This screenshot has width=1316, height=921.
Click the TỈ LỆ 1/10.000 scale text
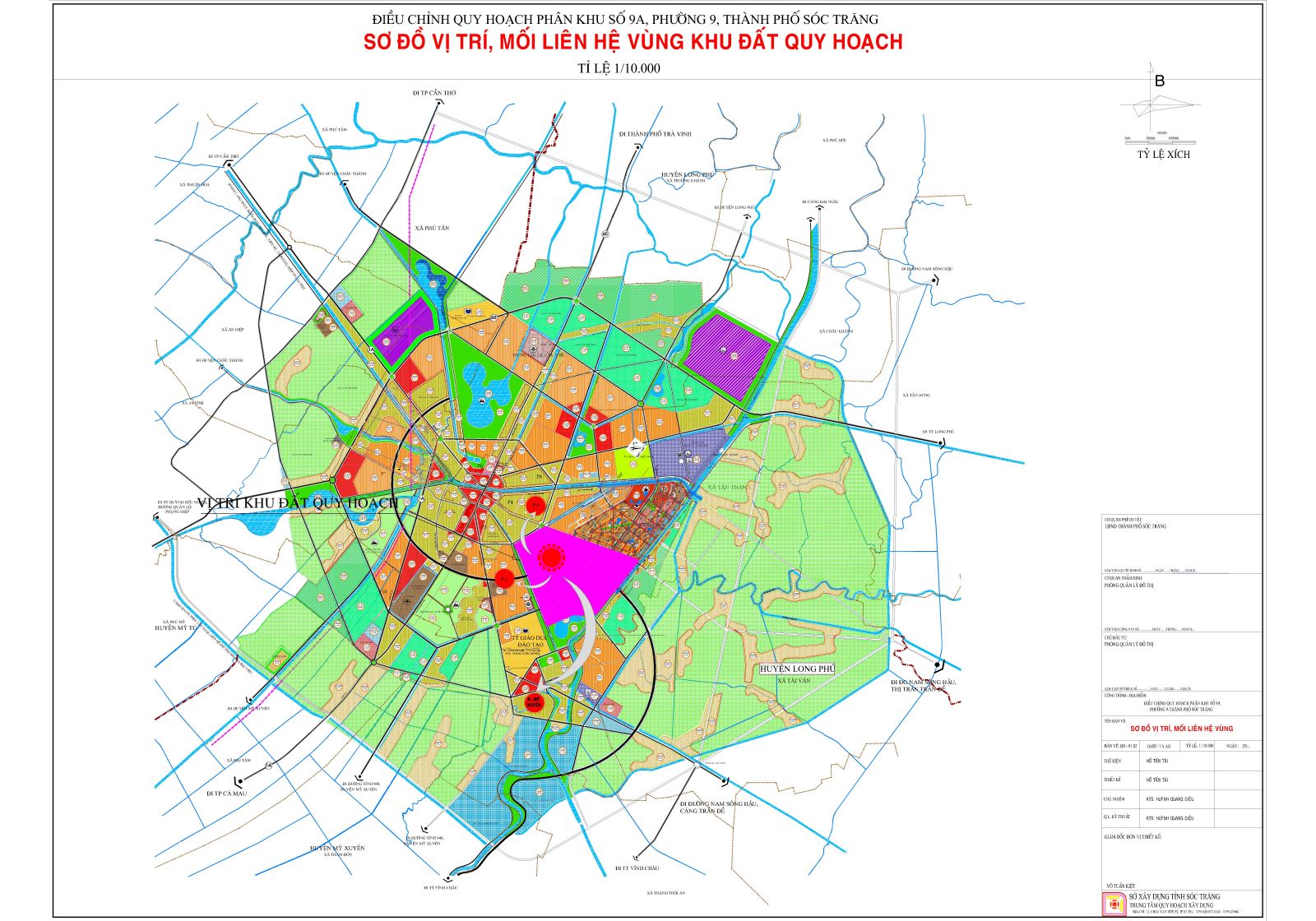tap(619, 68)
